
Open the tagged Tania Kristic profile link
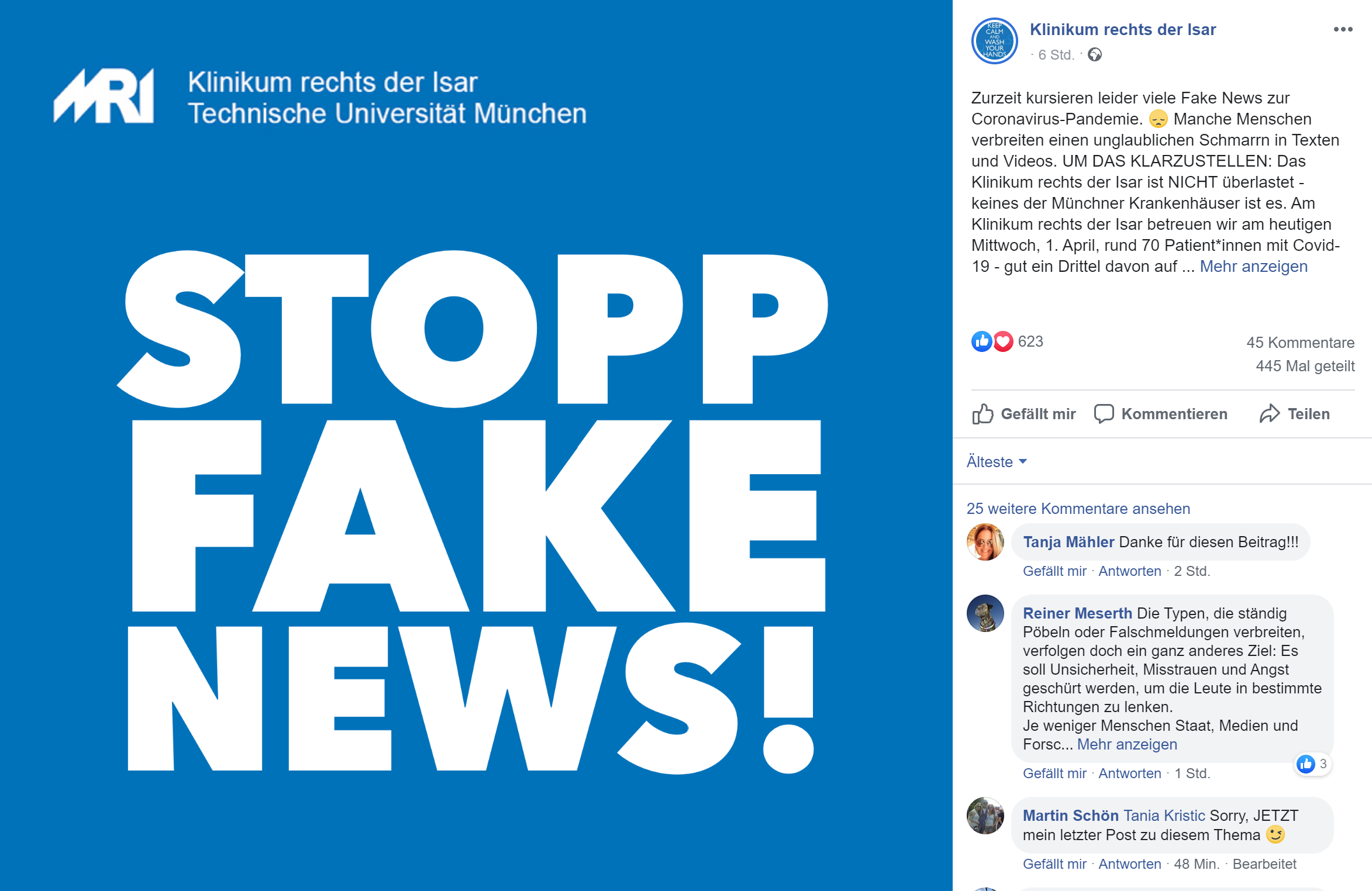pos(1164,816)
